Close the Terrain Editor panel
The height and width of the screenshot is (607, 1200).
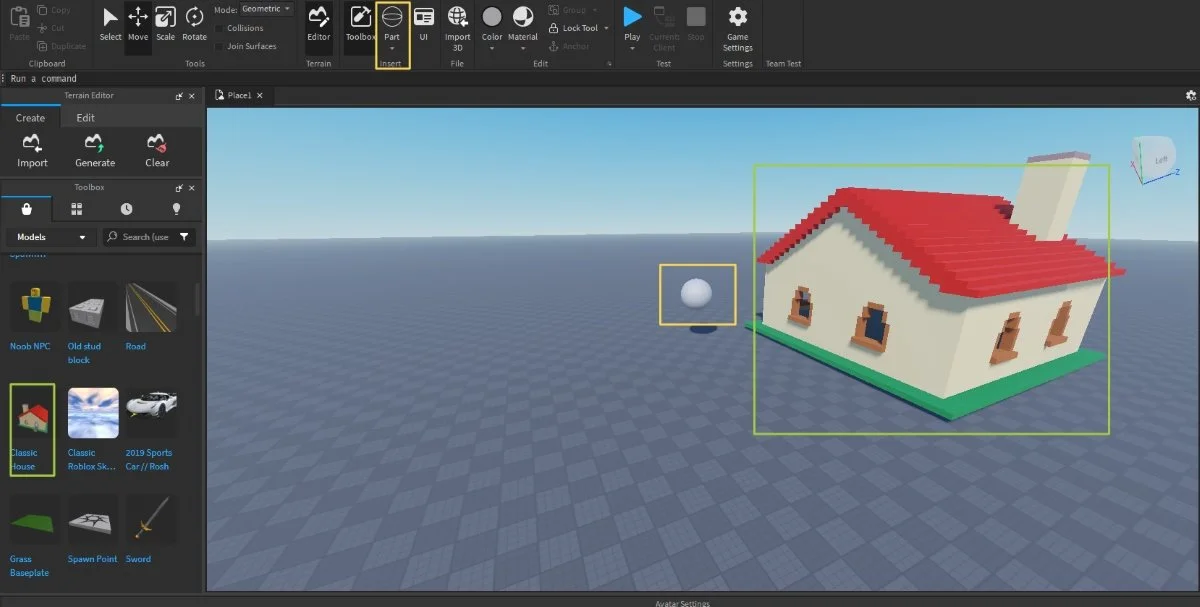pyautogui.click(x=192, y=96)
